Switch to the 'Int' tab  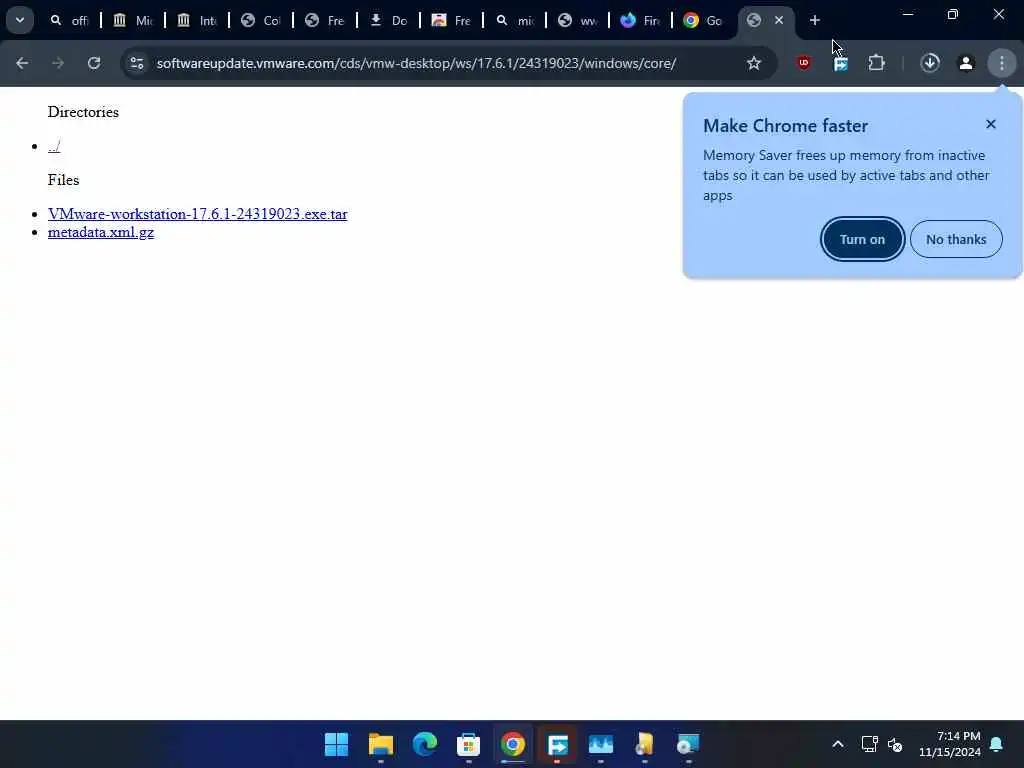197,20
